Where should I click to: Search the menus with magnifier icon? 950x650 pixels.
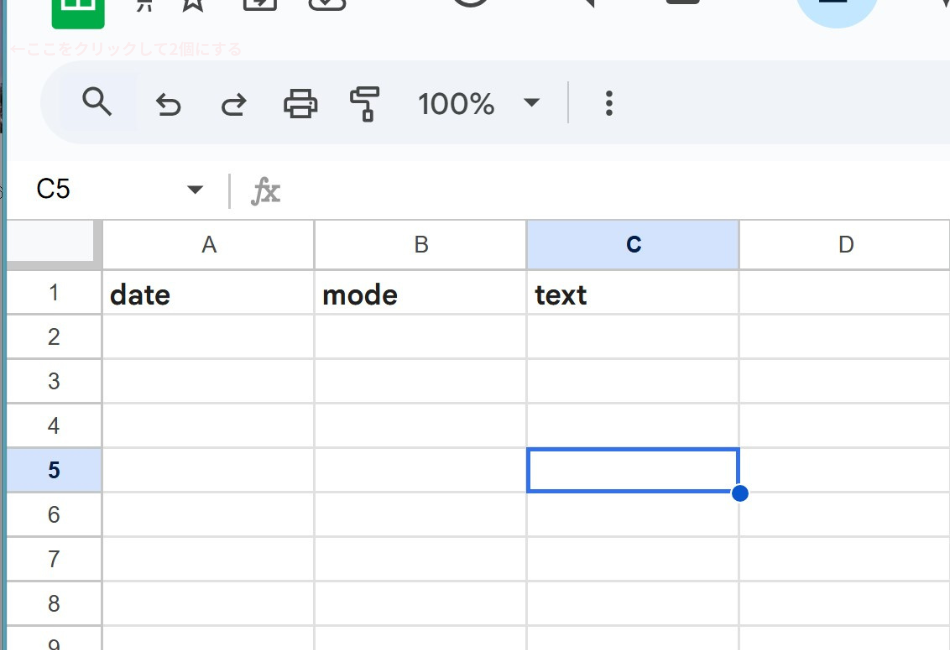coord(95,103)
